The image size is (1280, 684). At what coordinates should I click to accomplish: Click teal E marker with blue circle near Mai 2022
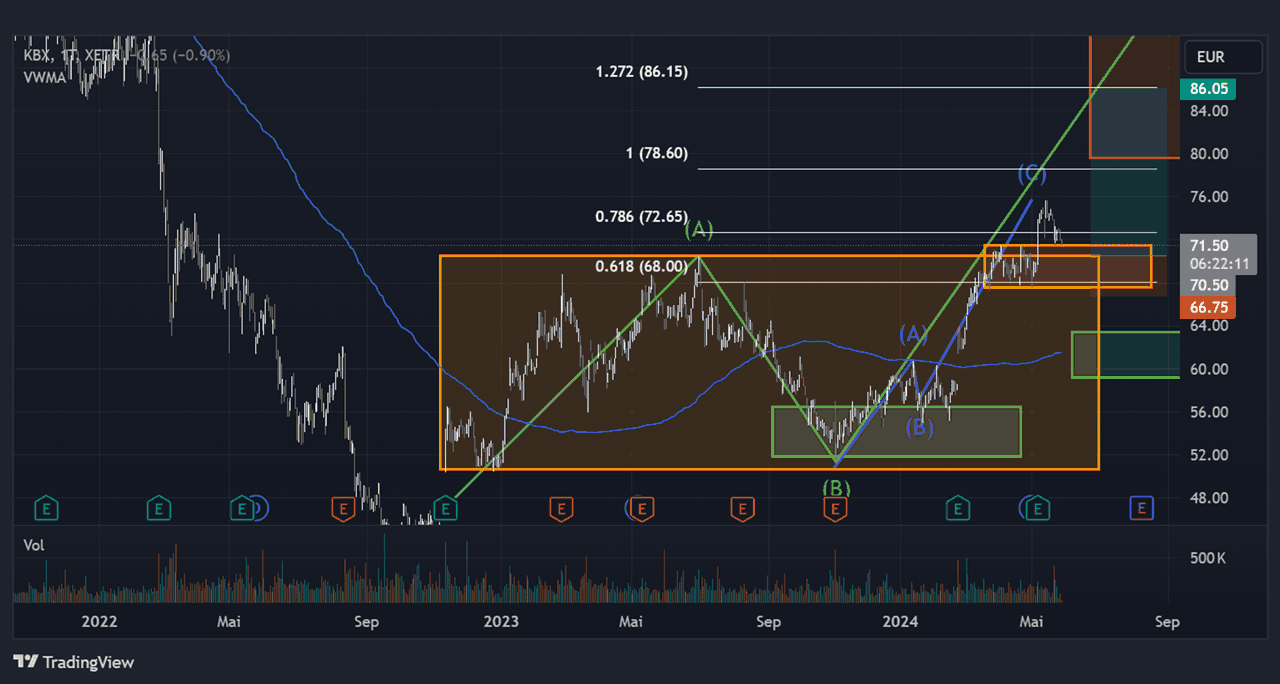point(242,509)
